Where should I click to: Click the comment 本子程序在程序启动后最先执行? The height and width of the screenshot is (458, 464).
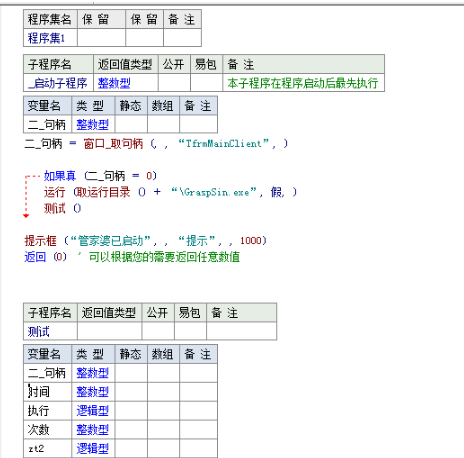point(303,83)
